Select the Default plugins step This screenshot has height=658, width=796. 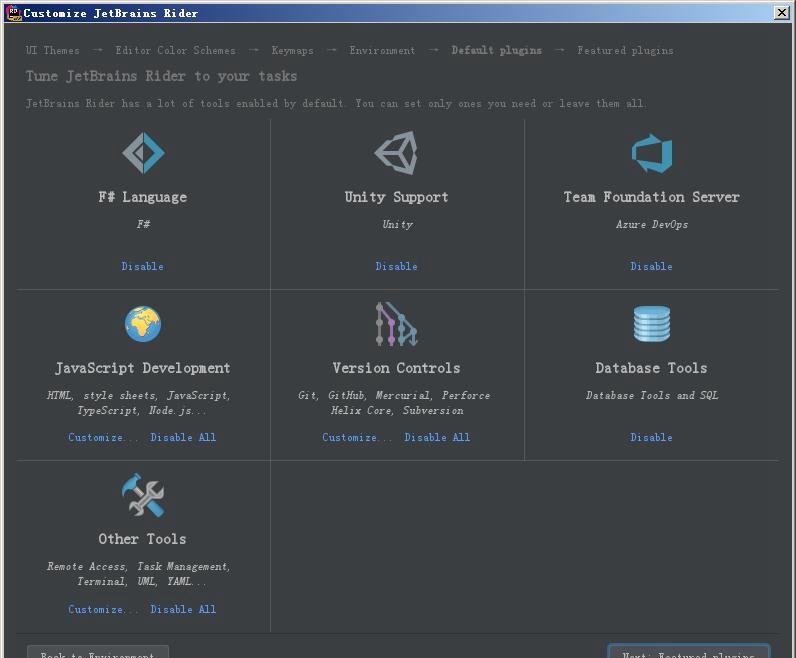click(x=496, y=50)
